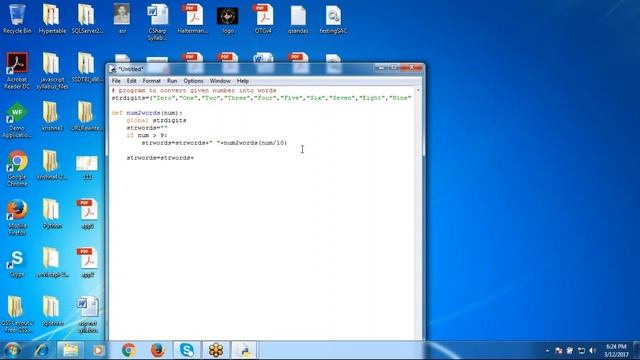Viewport: 640px width, 360px height.
Task: Minimize the IDLE editor window
Action: (x=381, y=67)
